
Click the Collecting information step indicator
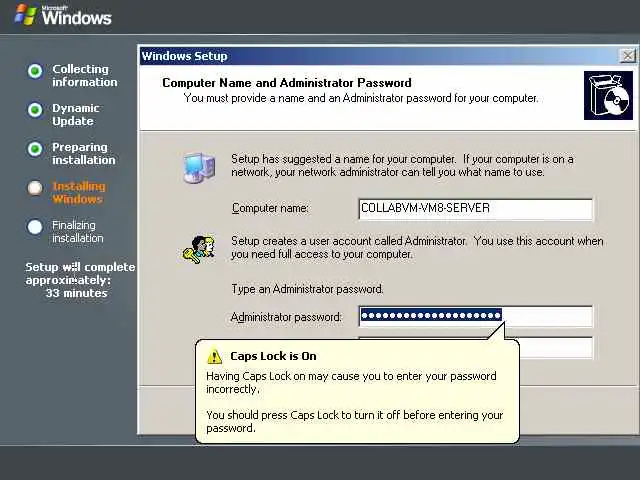tap(35, 71)
